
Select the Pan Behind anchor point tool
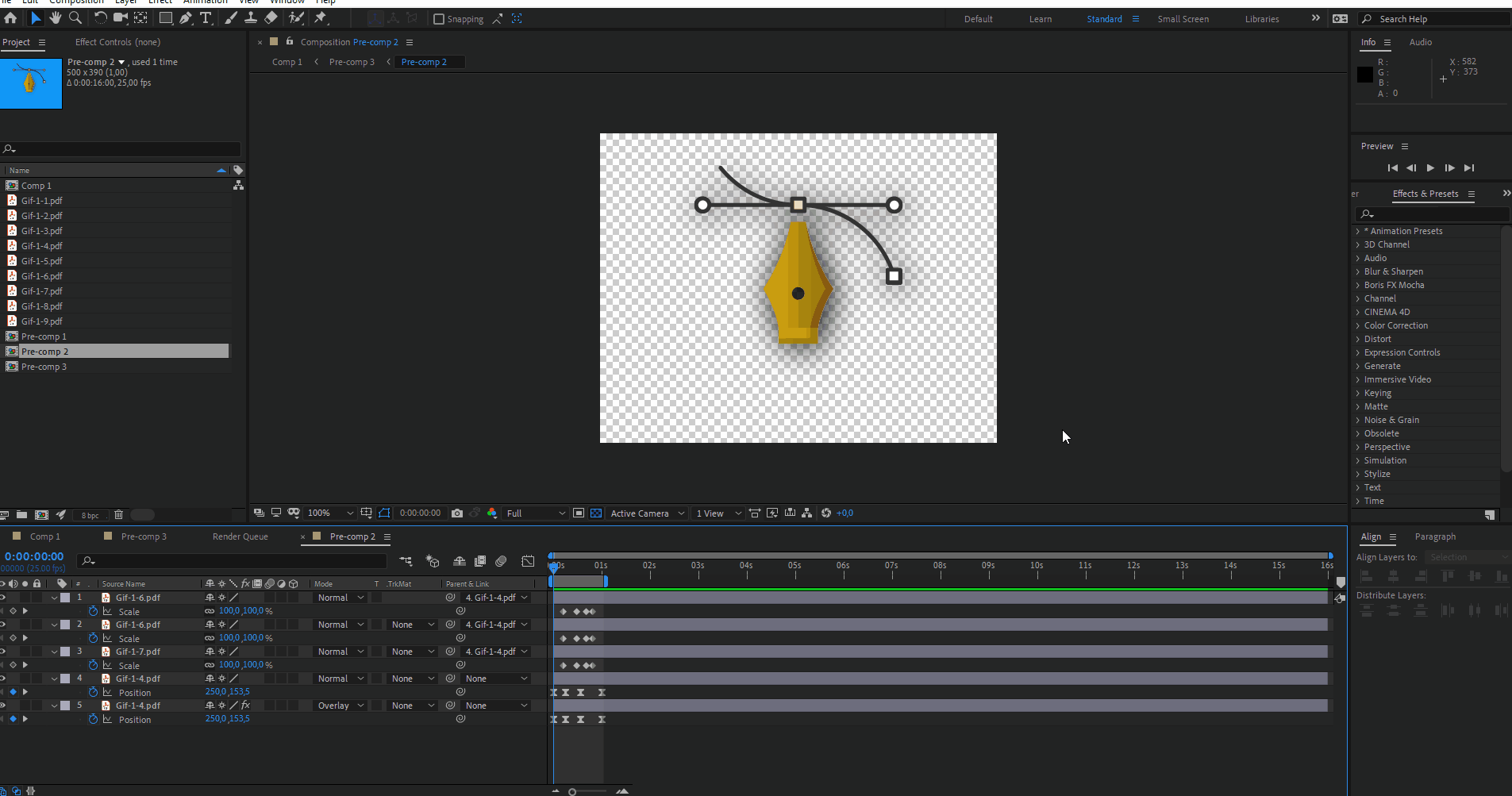[x=140, y=17]
